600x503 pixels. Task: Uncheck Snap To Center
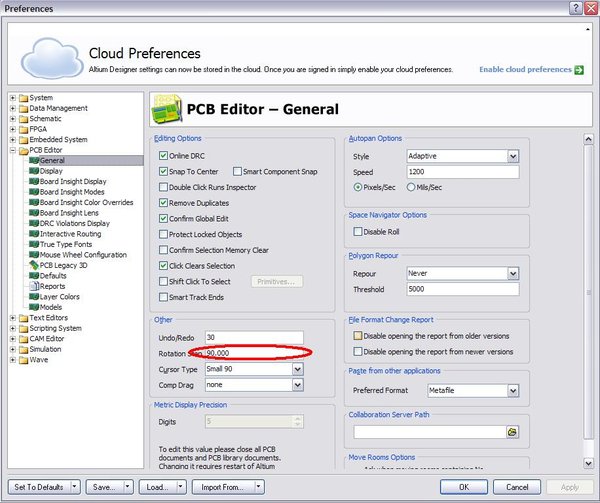pos(163,171)
